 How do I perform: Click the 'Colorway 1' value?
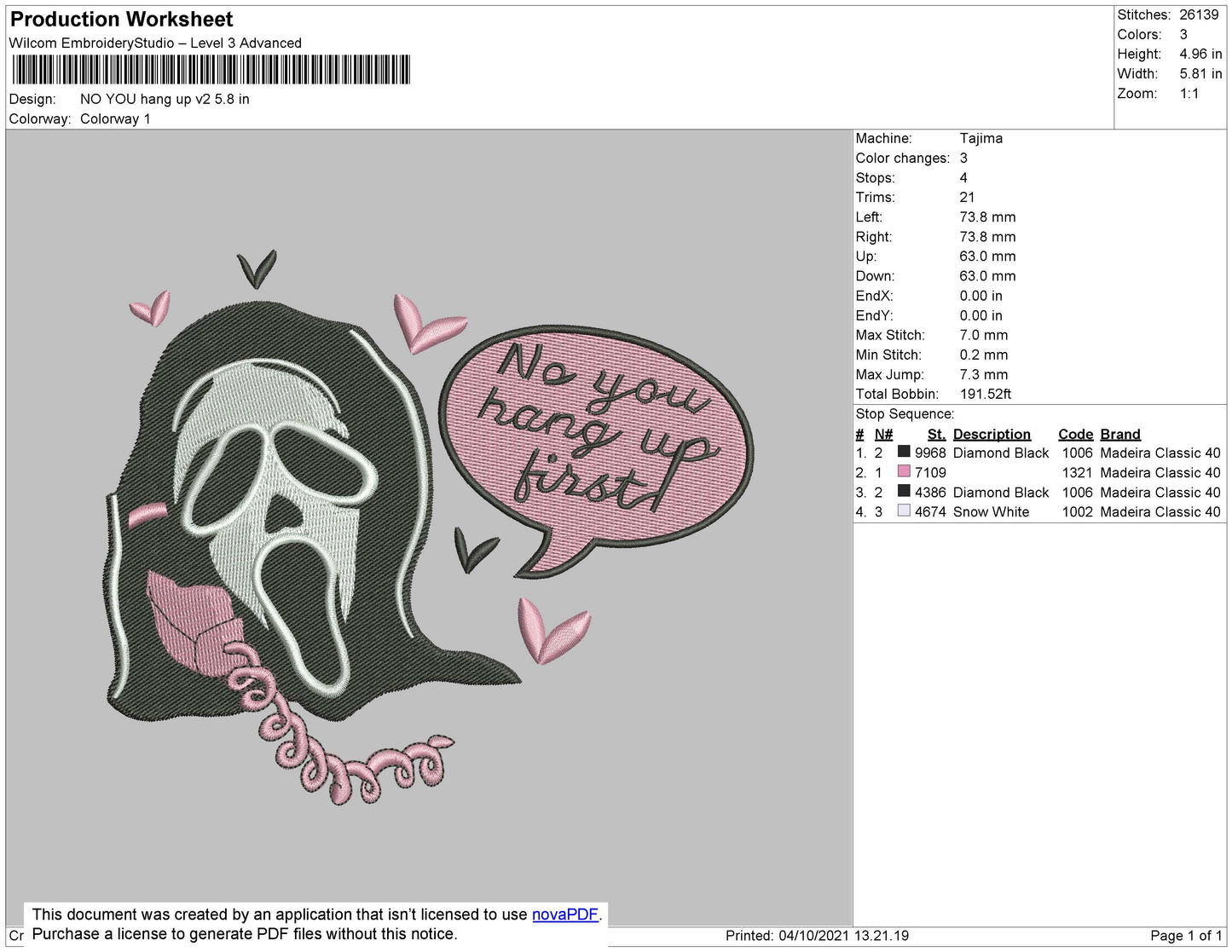(115, 118)
